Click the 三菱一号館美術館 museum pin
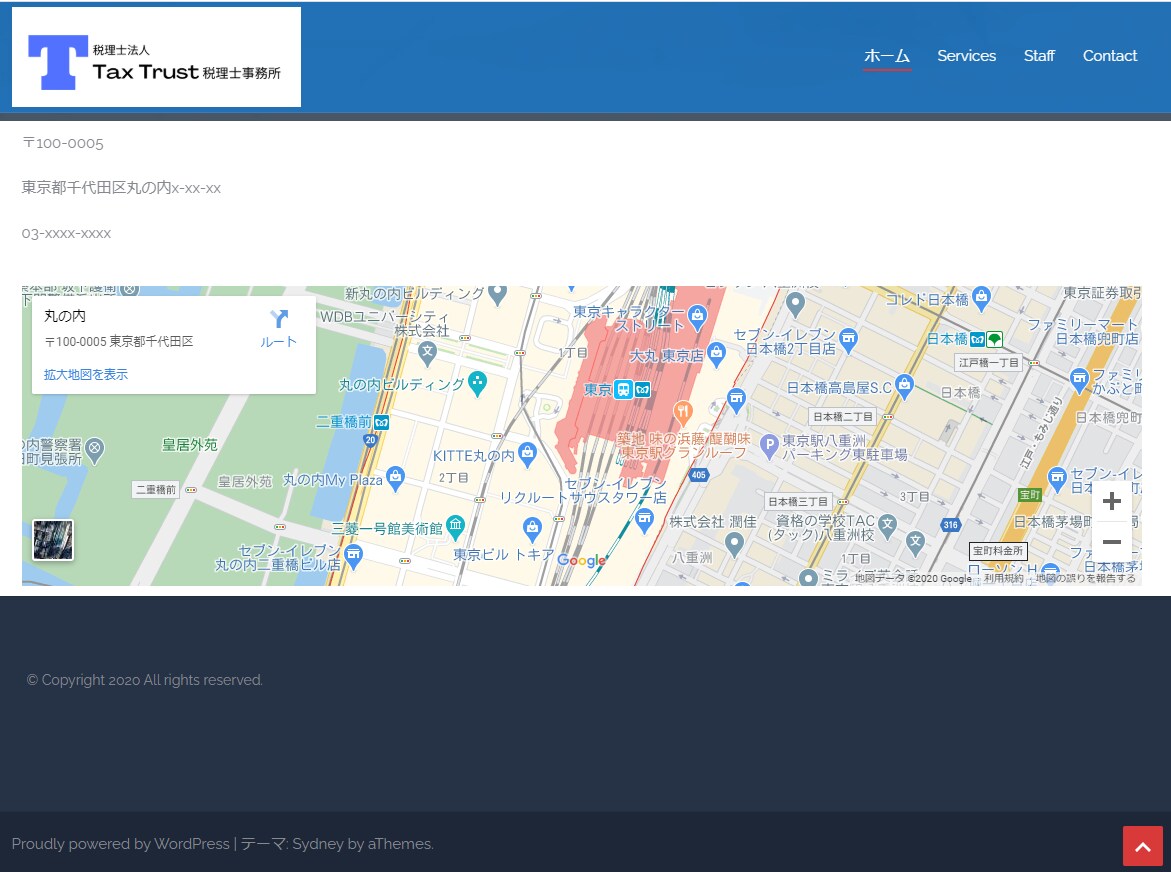The width and height of the screenshot is (1171, 872). (x=455, y=526)
